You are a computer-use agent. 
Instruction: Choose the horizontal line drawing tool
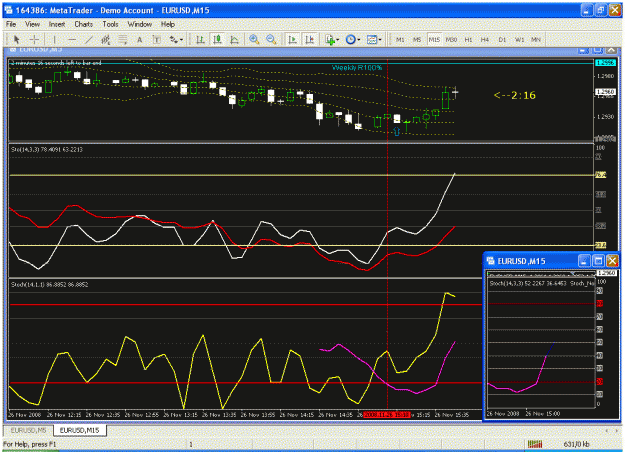tap(72, 39)
